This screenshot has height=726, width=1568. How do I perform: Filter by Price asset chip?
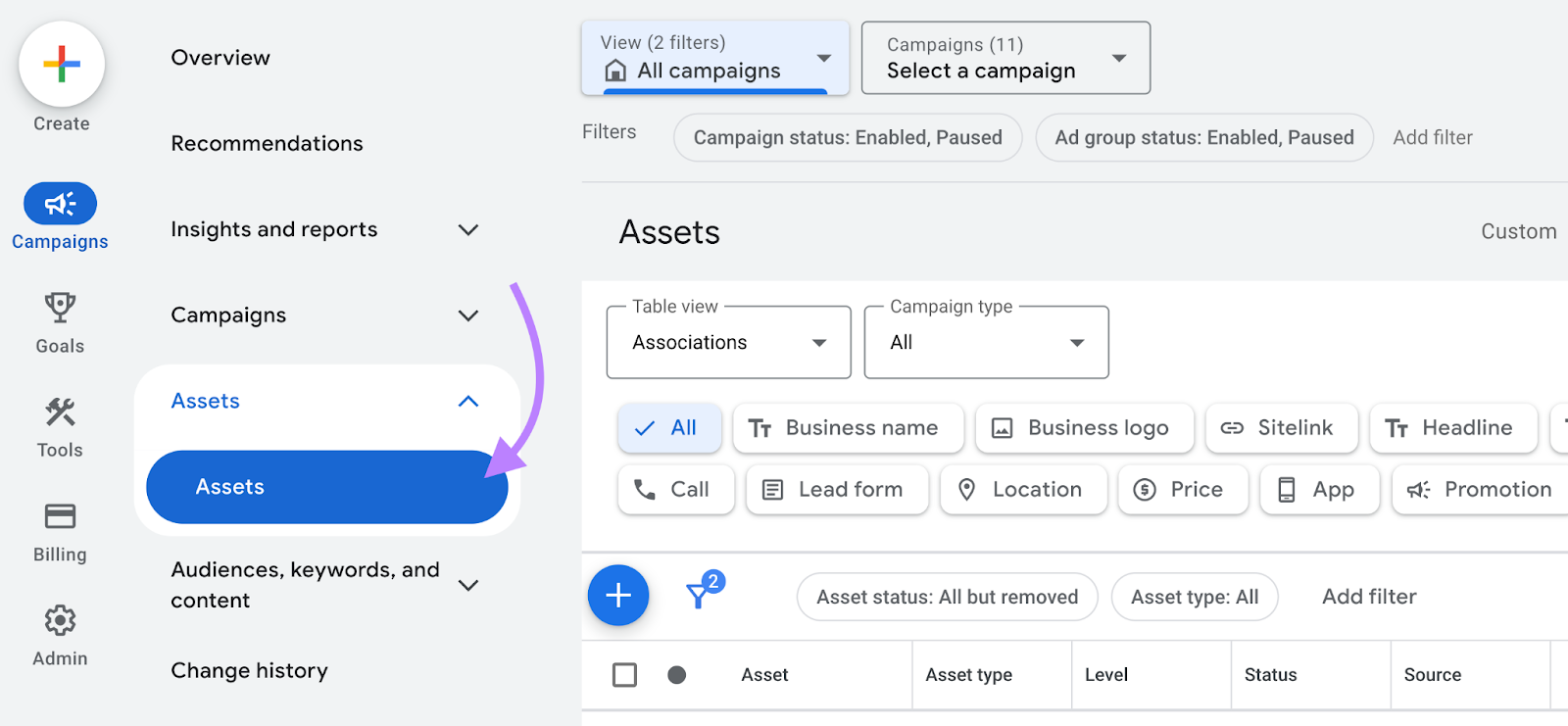tap(1183, 490)
